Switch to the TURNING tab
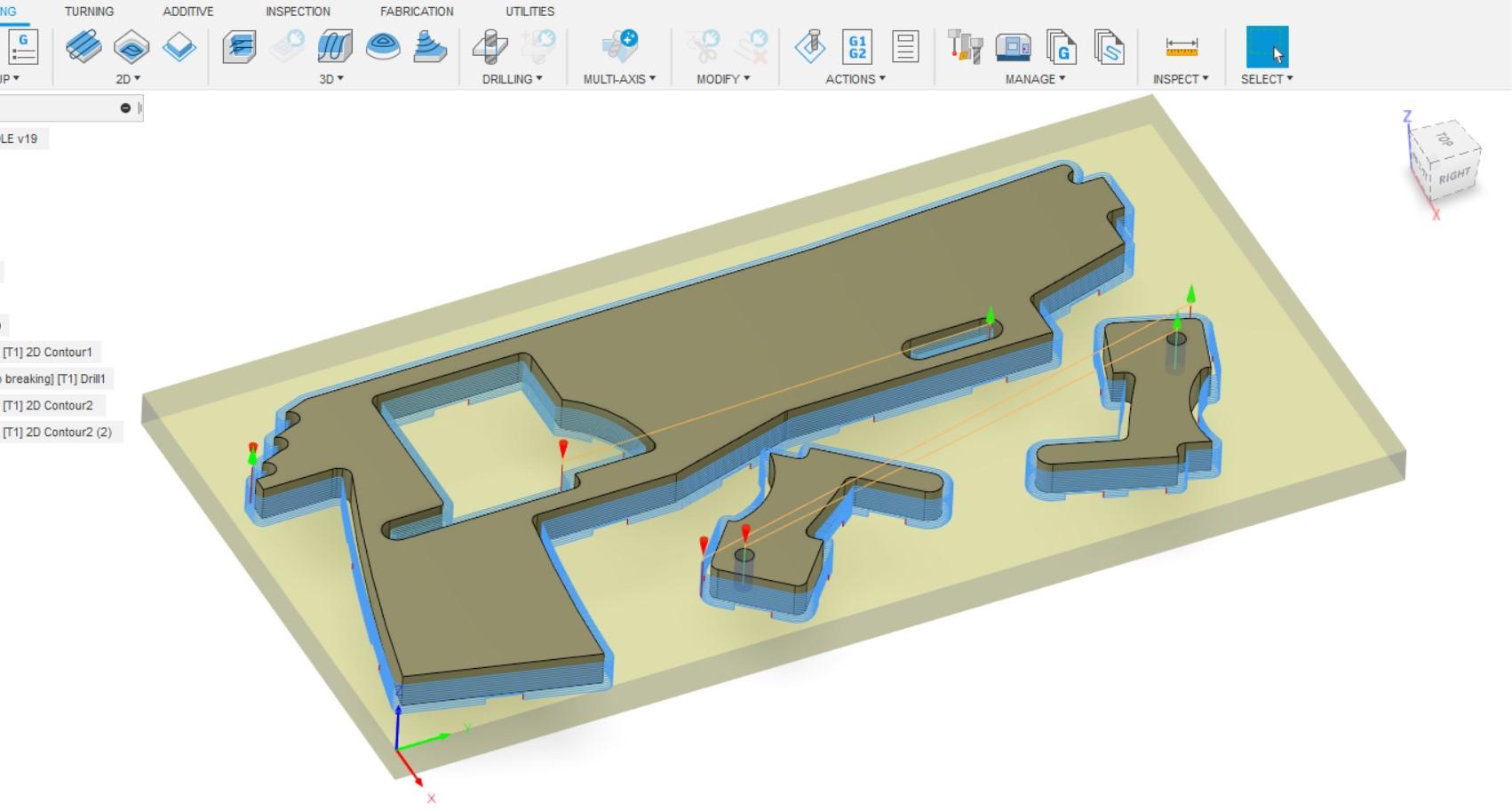This screenshot has height=811, width=1512. pos(89,12)
